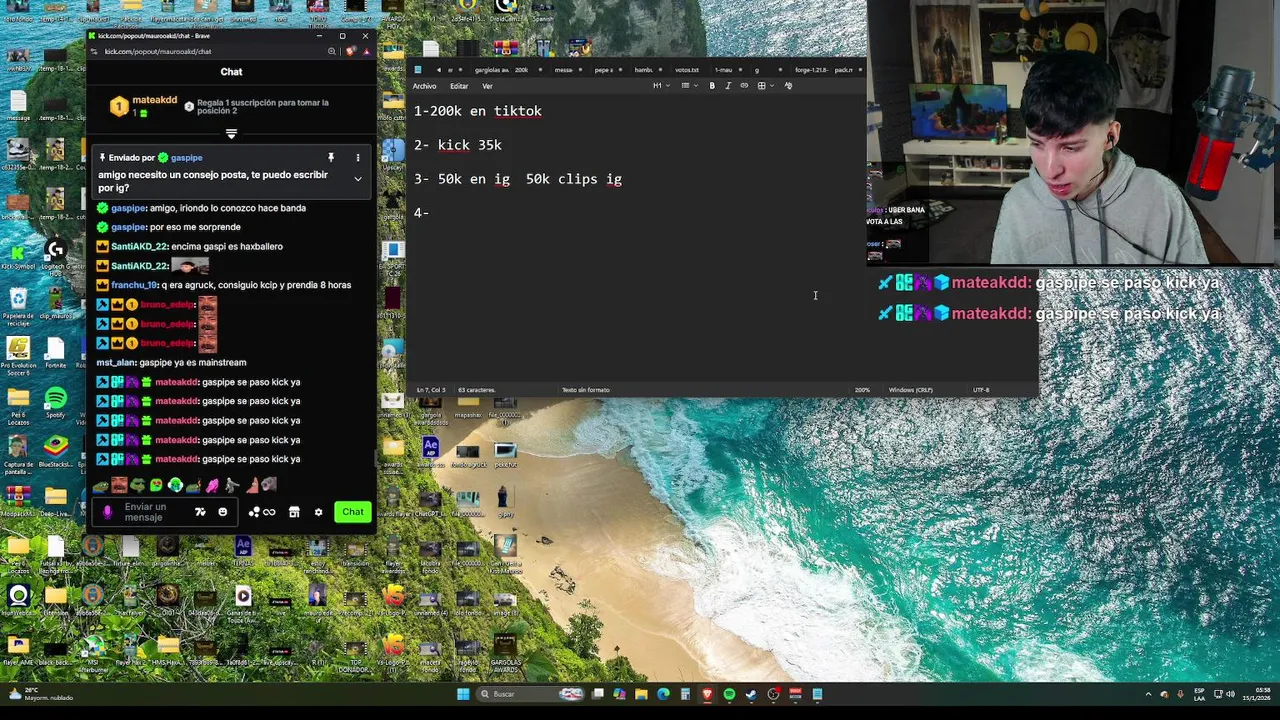Insert the Patrick Star emote

pos(250,485)
